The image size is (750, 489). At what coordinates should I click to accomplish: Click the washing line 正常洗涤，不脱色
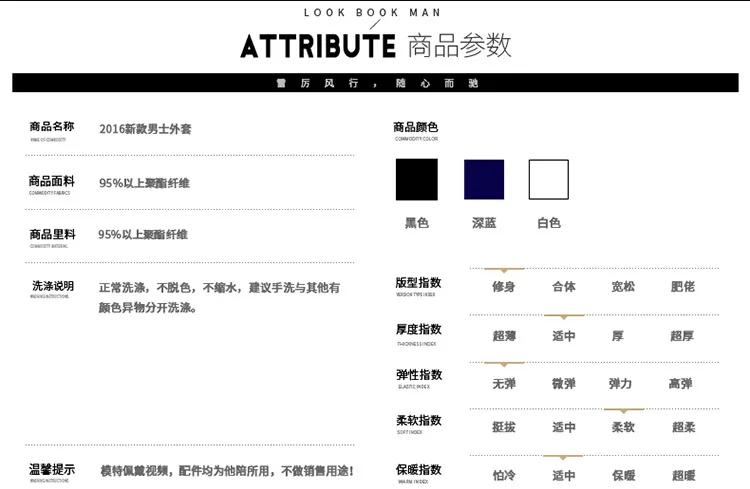click(x=146, y=288)
